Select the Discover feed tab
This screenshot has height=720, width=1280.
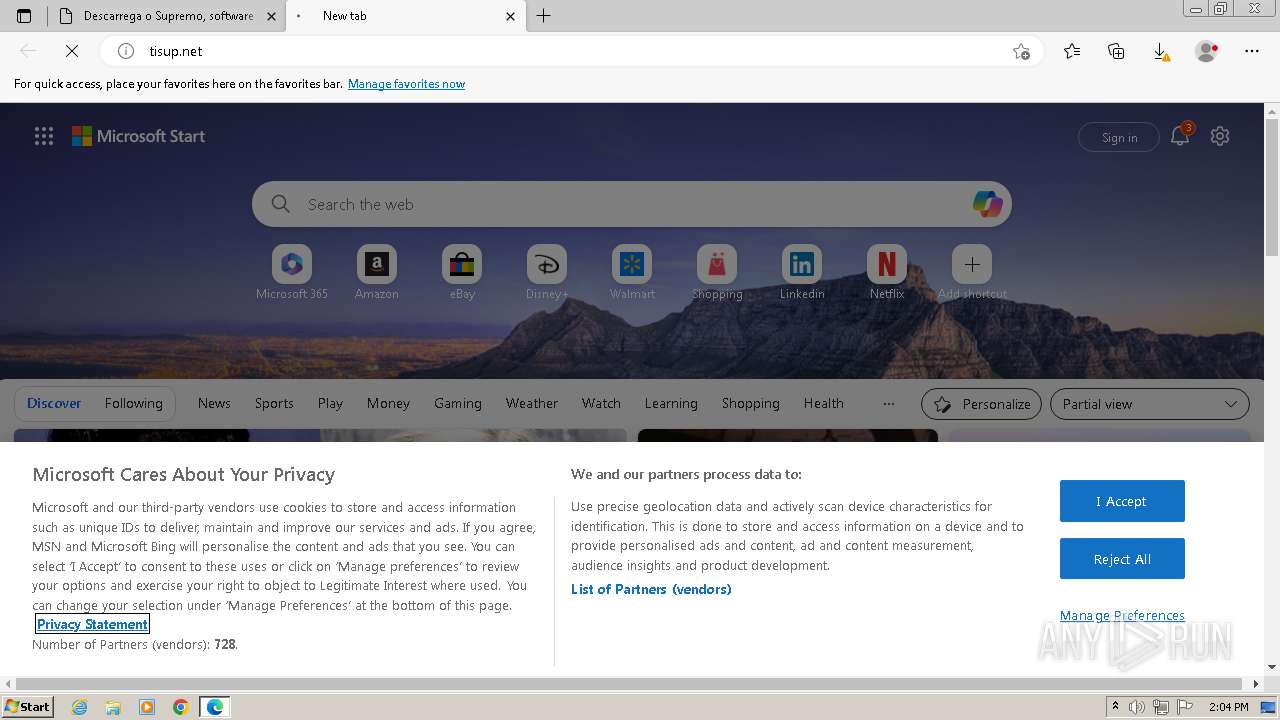(54, 403)
